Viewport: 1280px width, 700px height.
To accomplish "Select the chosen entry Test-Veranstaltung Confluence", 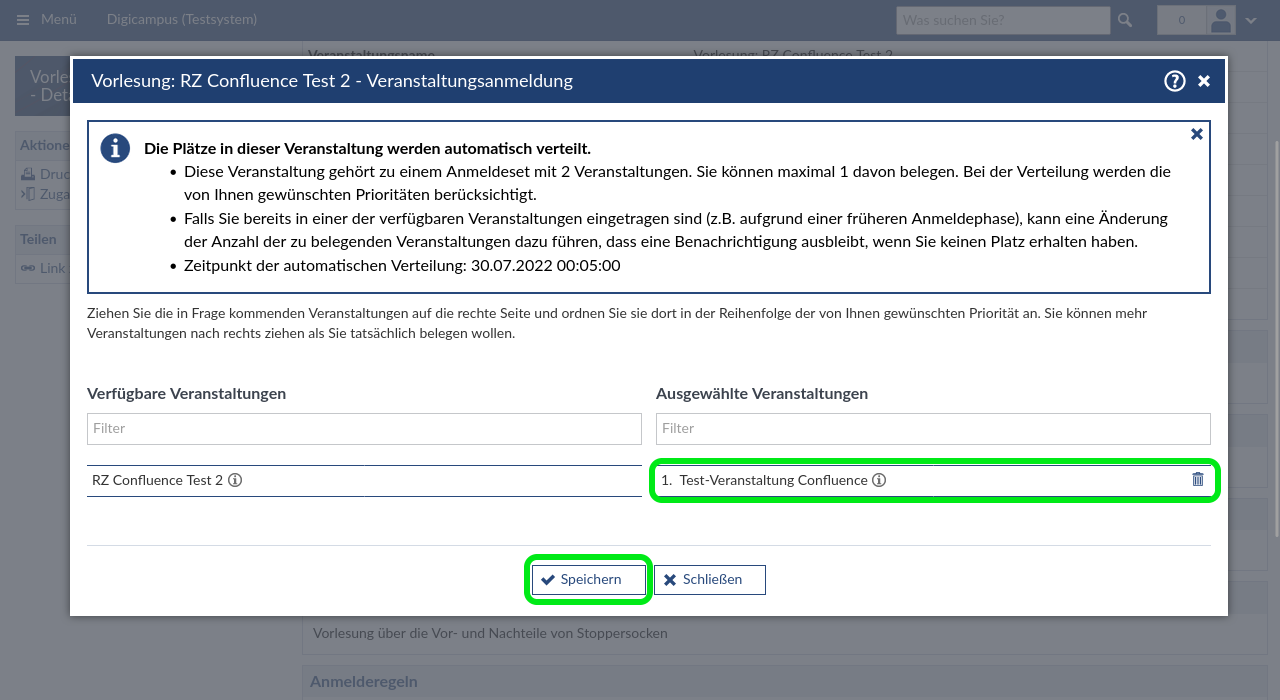I will point(773,480).
